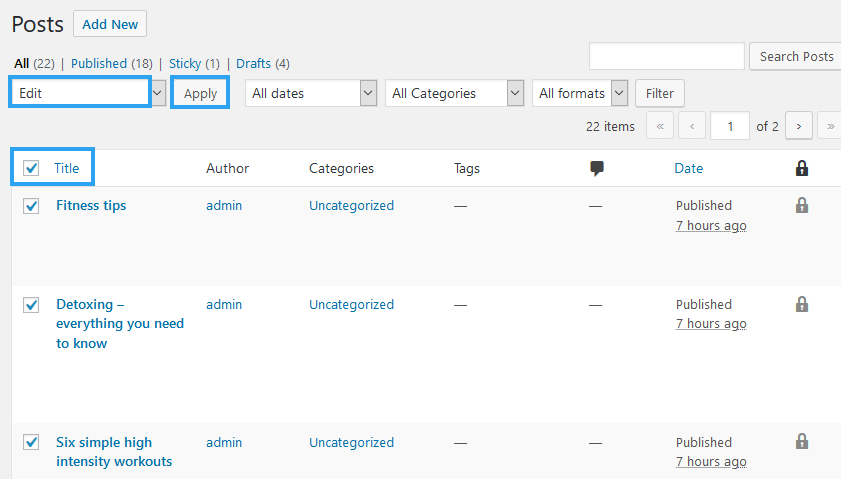Image resolution: width=841 pixels, height=479 pixels.
Task: Go to next page of posts
Action: point(798,126)
